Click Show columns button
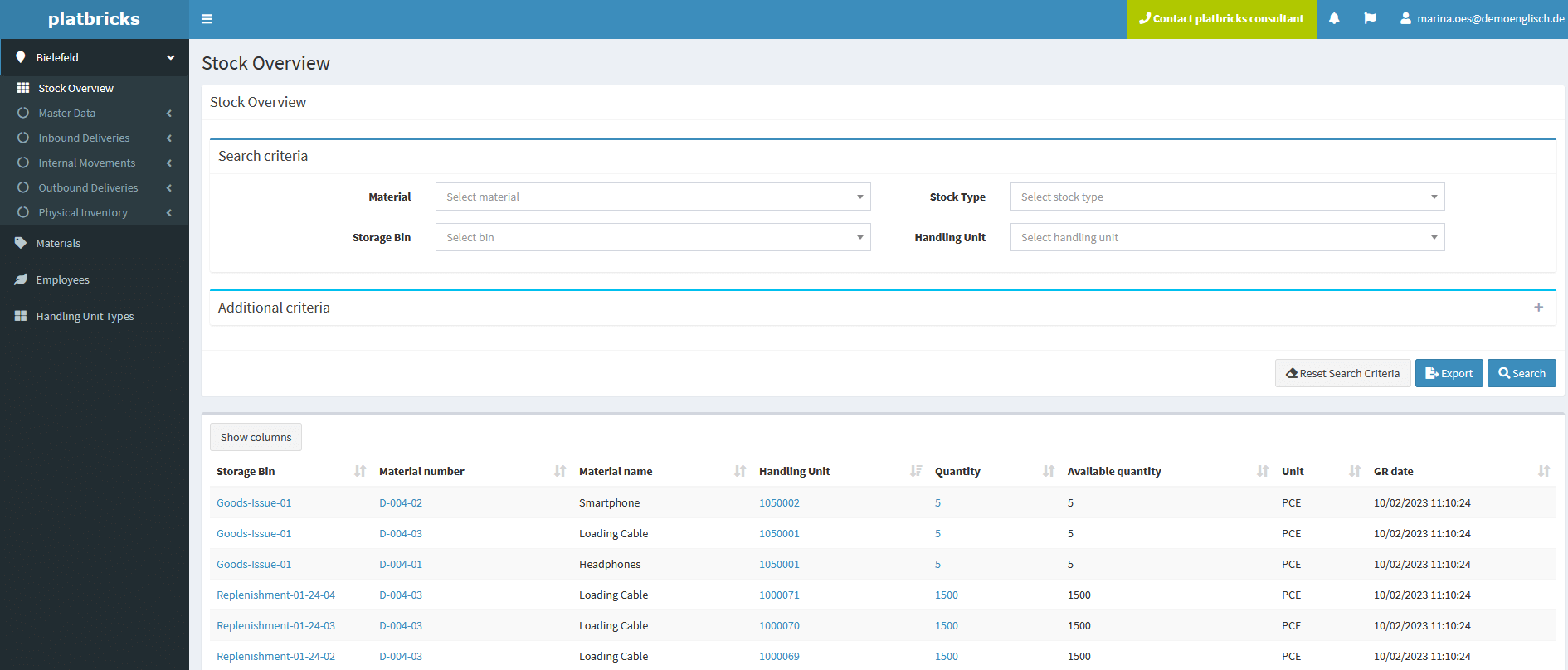Viewport: 1568px width, 670px height. [256, 437]
